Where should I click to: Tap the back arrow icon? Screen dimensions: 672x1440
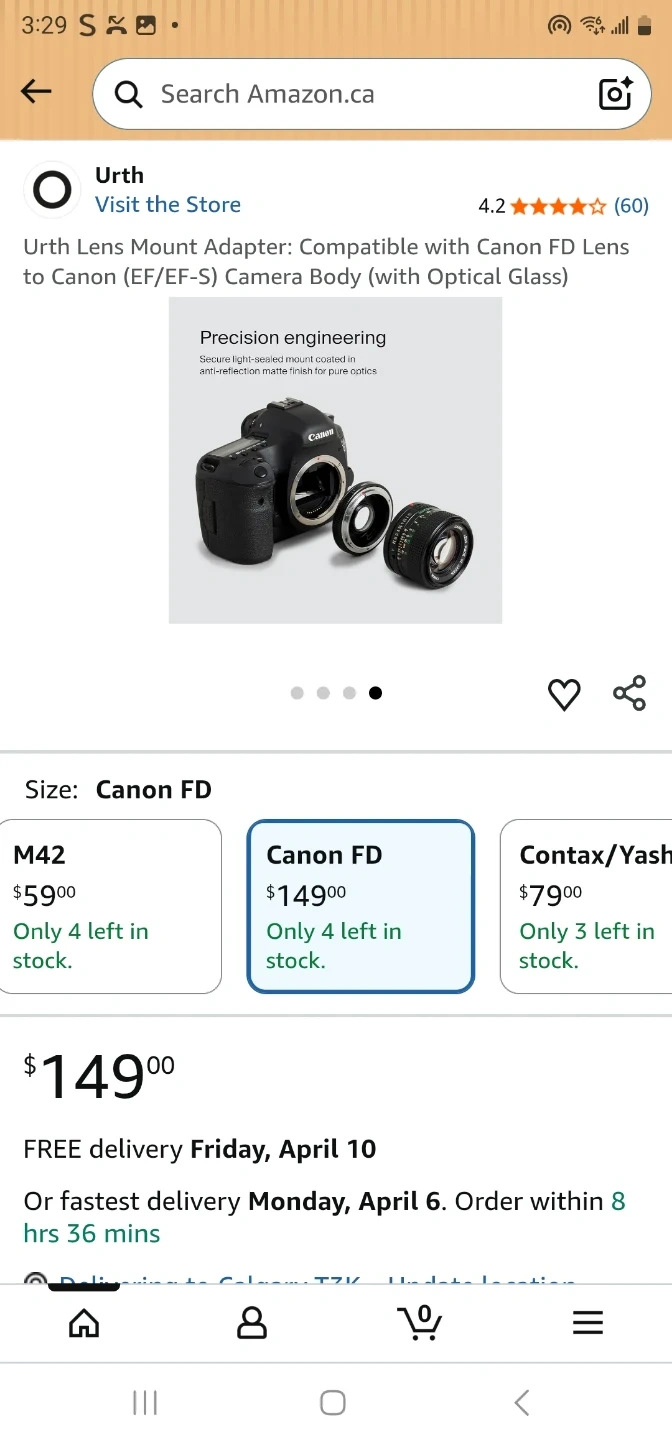pos(36,93)
